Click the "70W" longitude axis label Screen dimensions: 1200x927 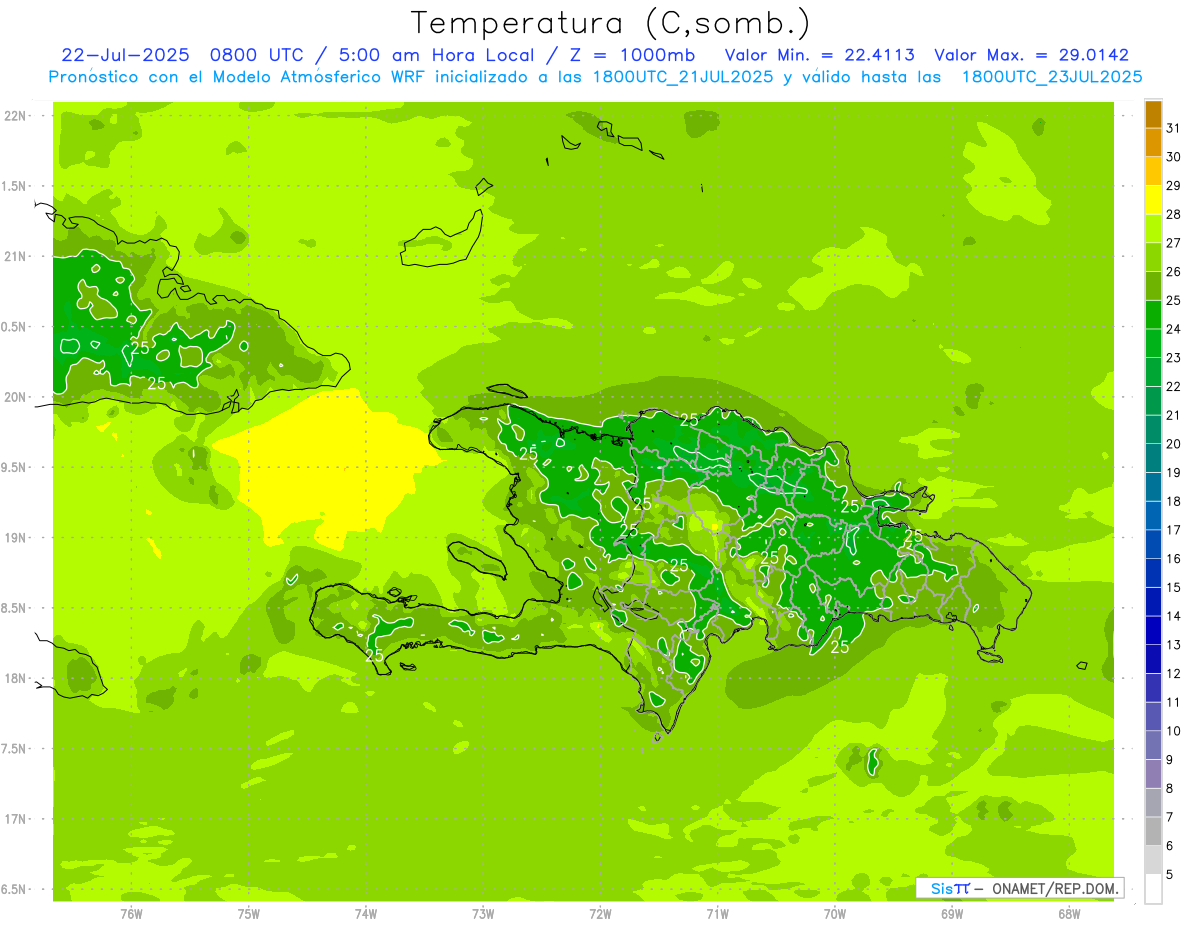tap(835, 914)
